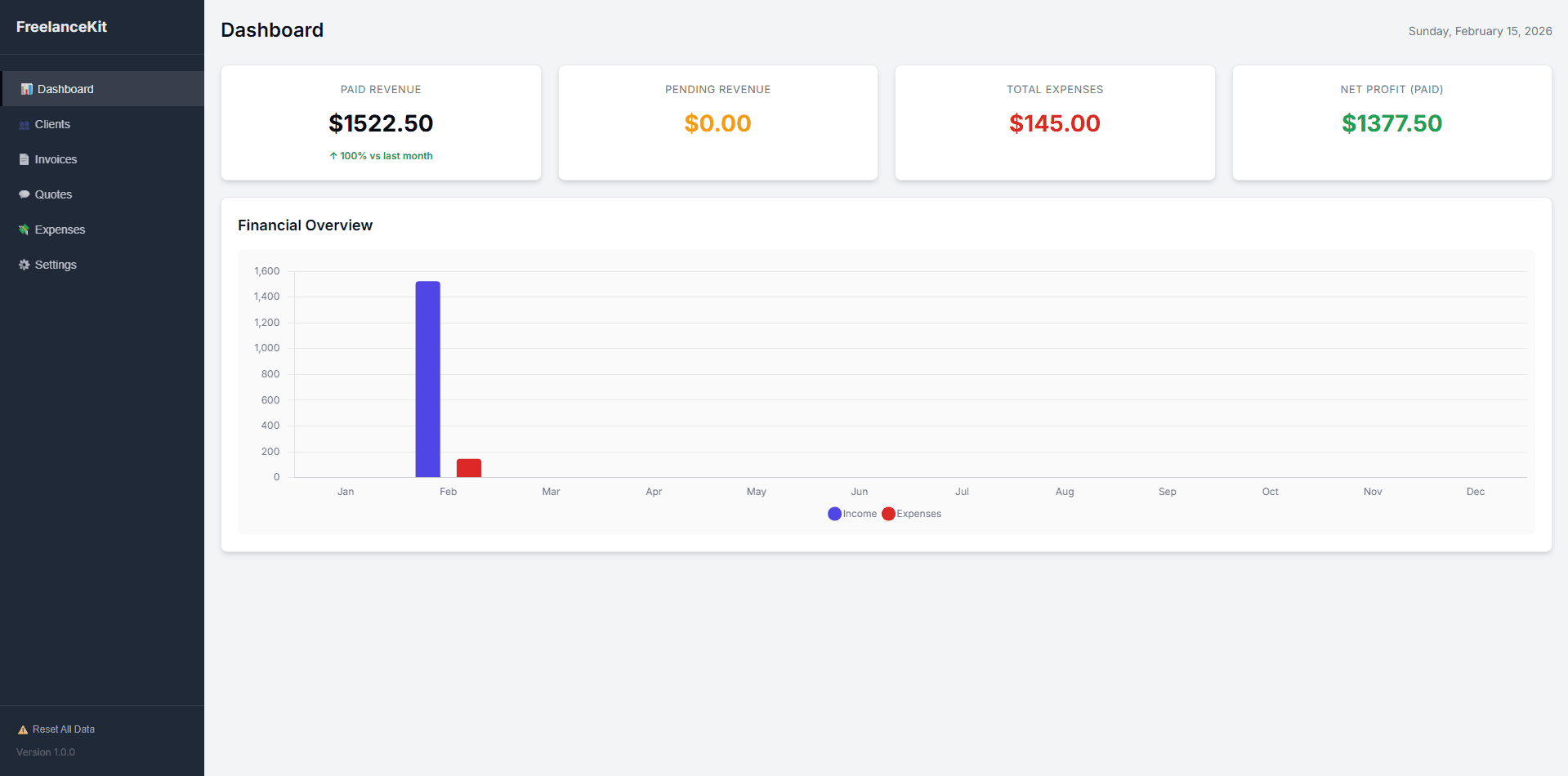Switch to the Invoices page

(55, 158)
